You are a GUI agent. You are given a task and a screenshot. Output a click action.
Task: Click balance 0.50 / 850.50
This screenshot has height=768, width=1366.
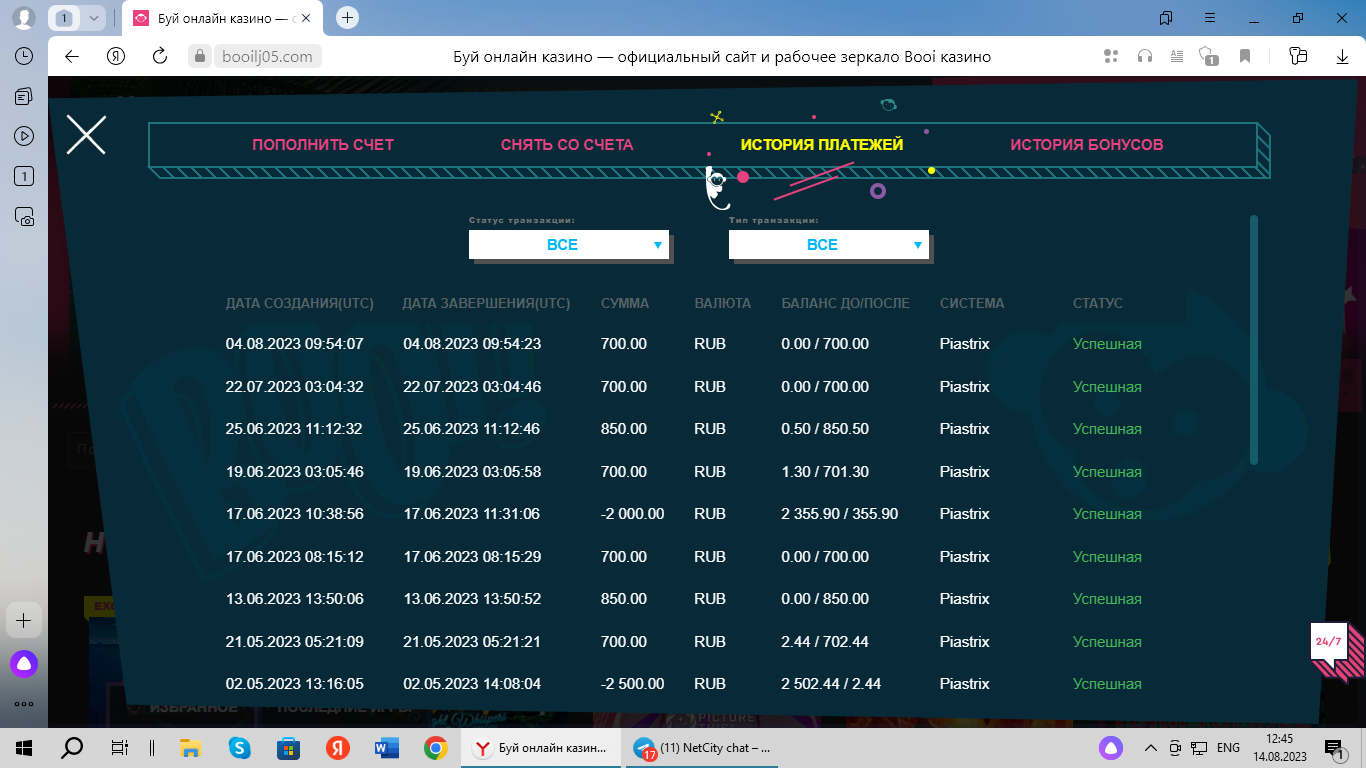coord(825,429)
